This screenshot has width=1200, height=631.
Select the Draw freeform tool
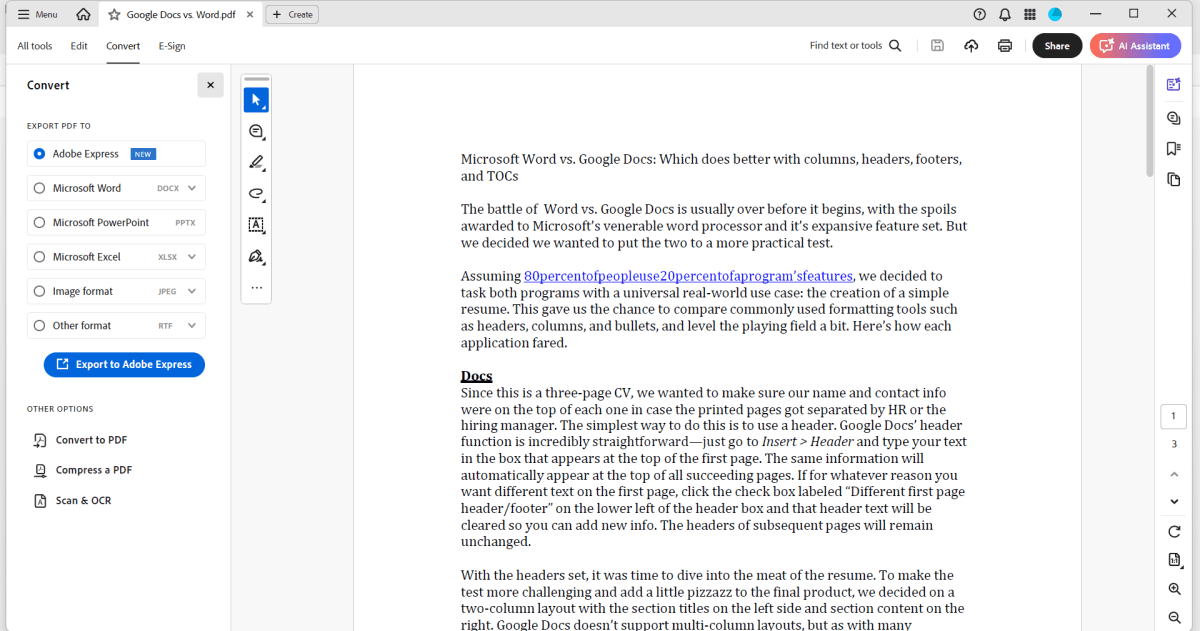256,193
